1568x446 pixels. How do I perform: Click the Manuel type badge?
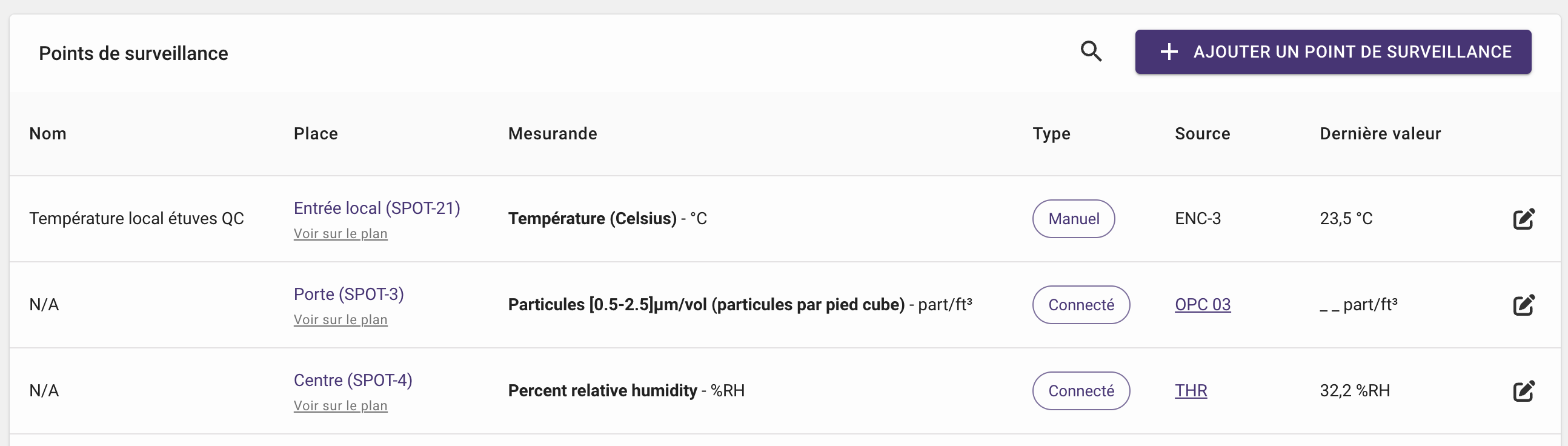coord(1074,218)
